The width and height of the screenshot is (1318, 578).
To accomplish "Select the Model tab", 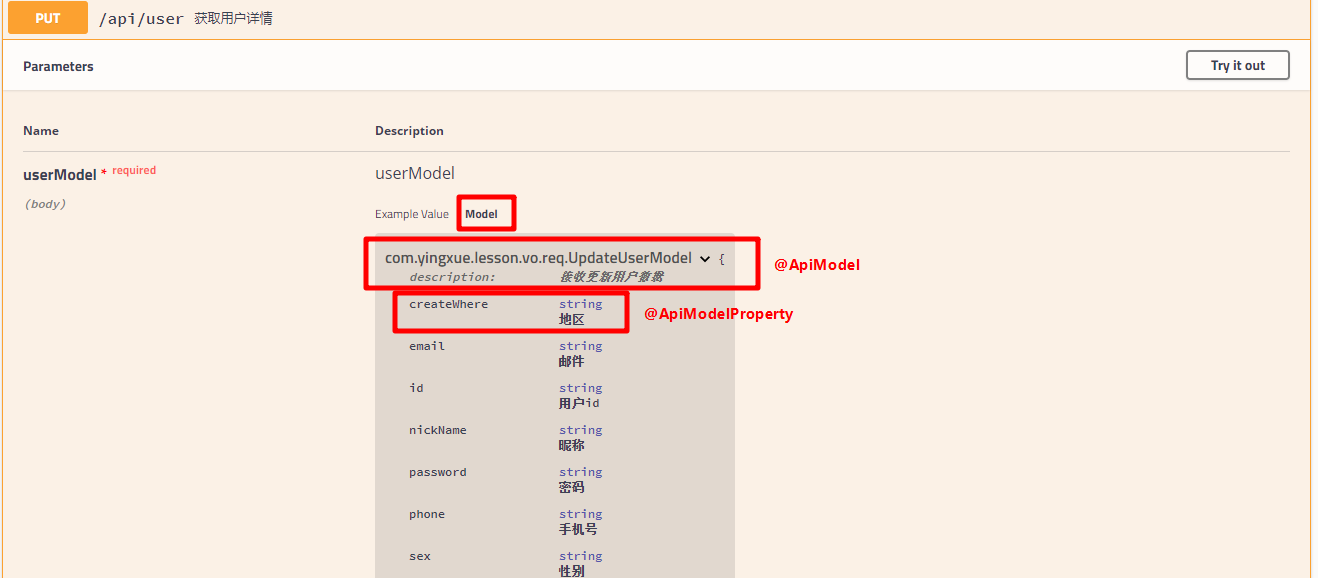I will (486, 212).
